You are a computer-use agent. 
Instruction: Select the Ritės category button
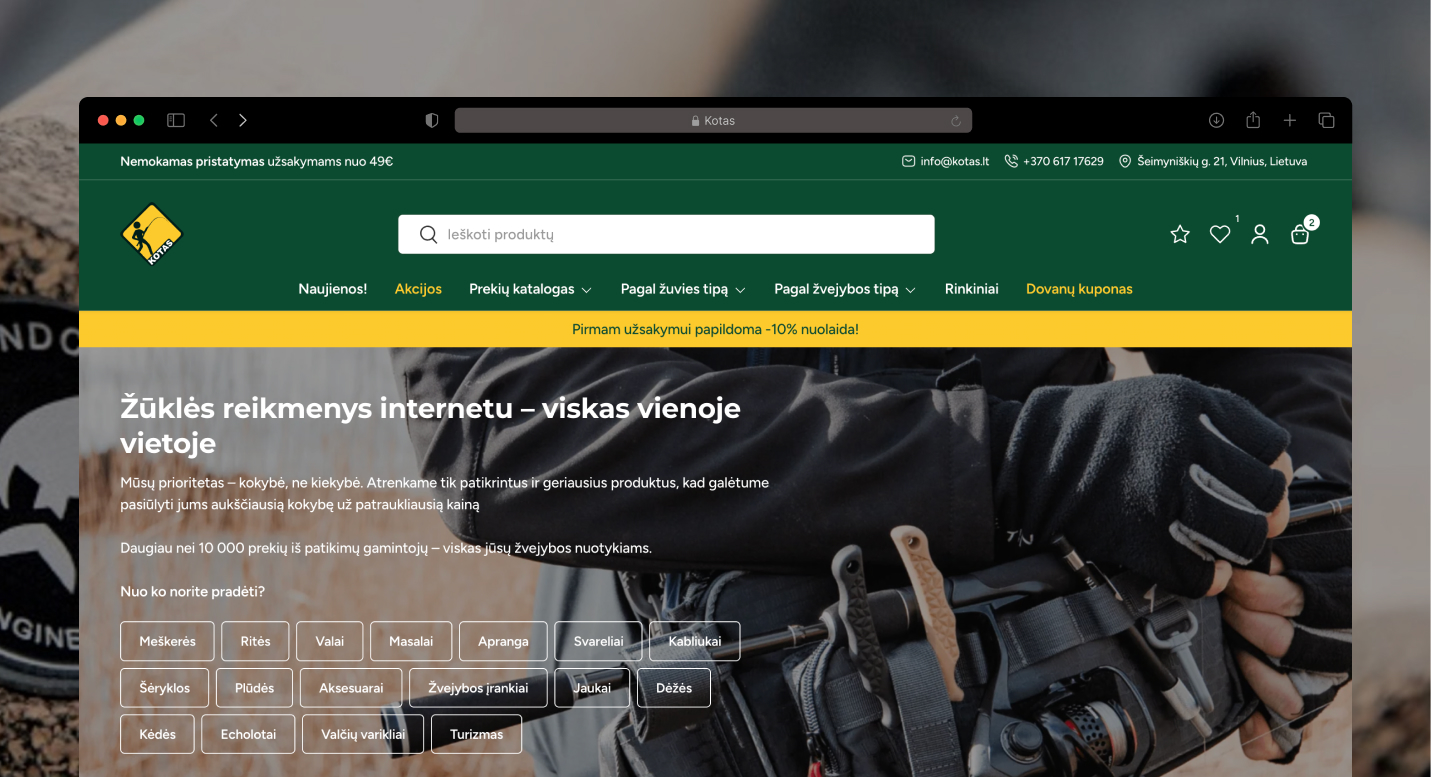pos(255,641)
